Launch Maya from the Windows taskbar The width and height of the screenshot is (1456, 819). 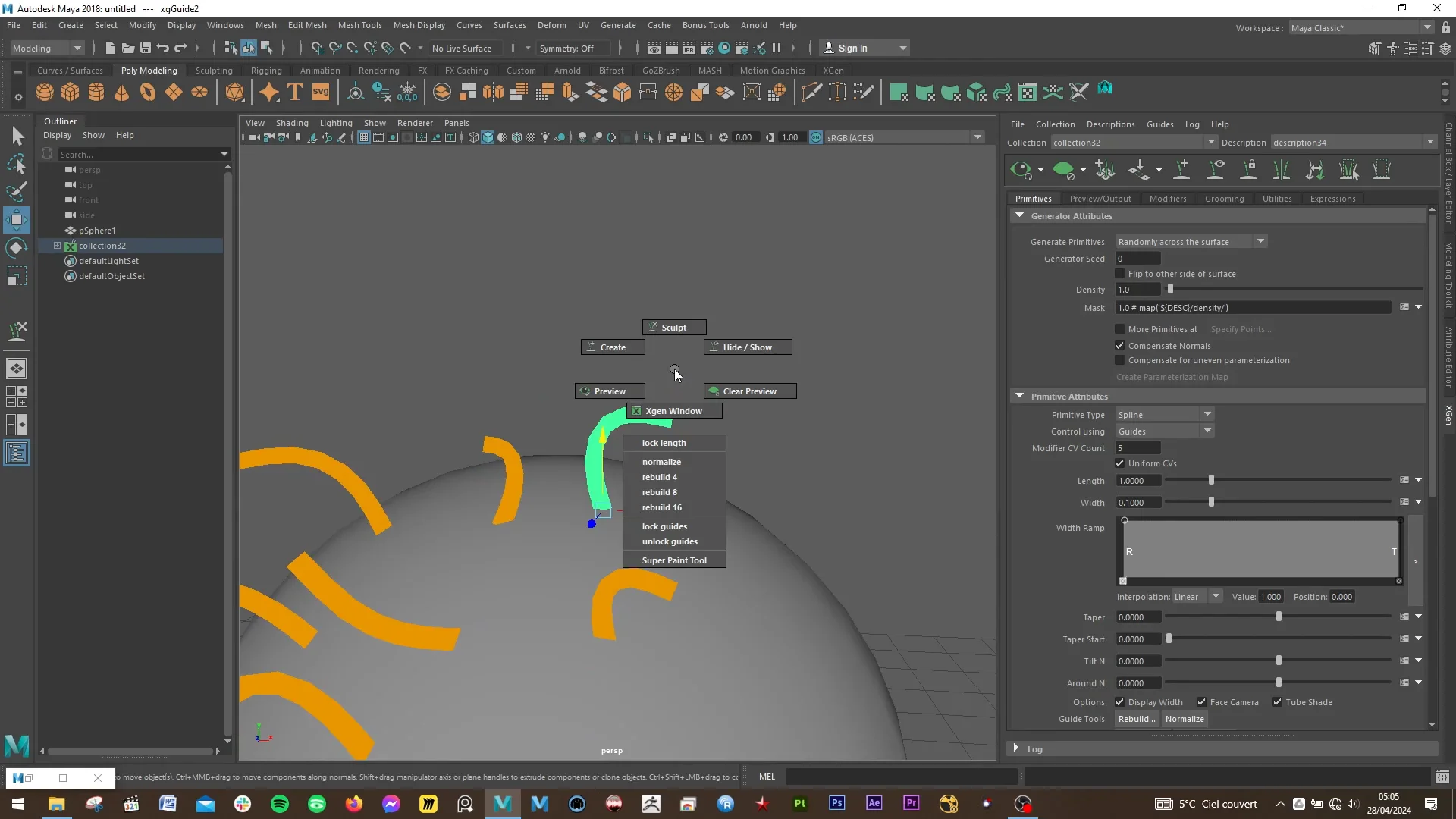503,803
